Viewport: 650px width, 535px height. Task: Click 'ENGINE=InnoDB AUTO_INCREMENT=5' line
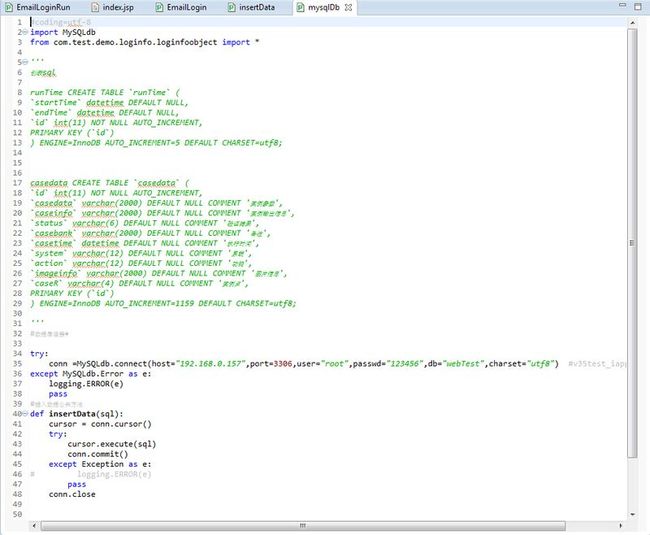[156, 143]
